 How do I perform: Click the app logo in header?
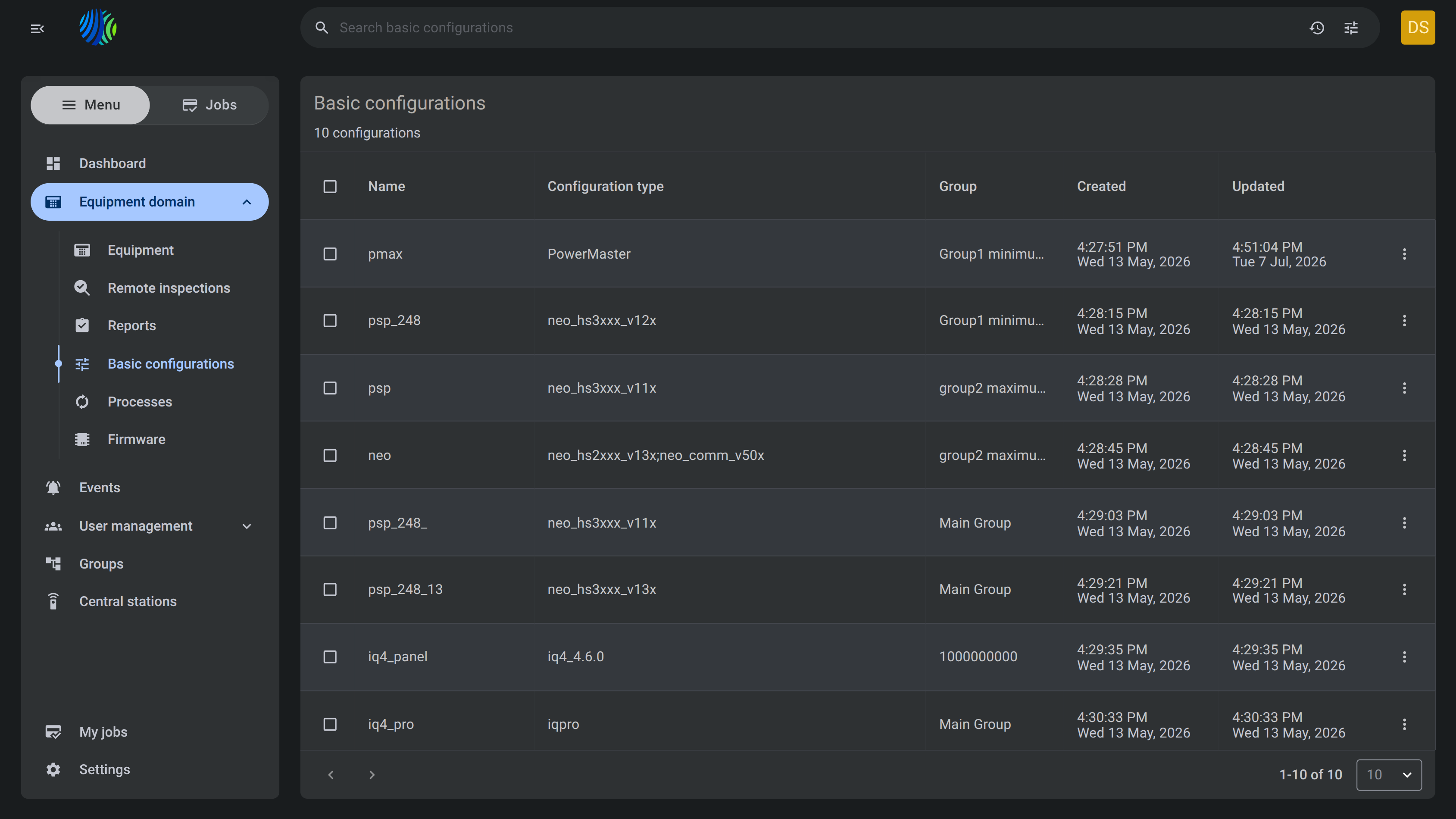click(x=98, y=27)
